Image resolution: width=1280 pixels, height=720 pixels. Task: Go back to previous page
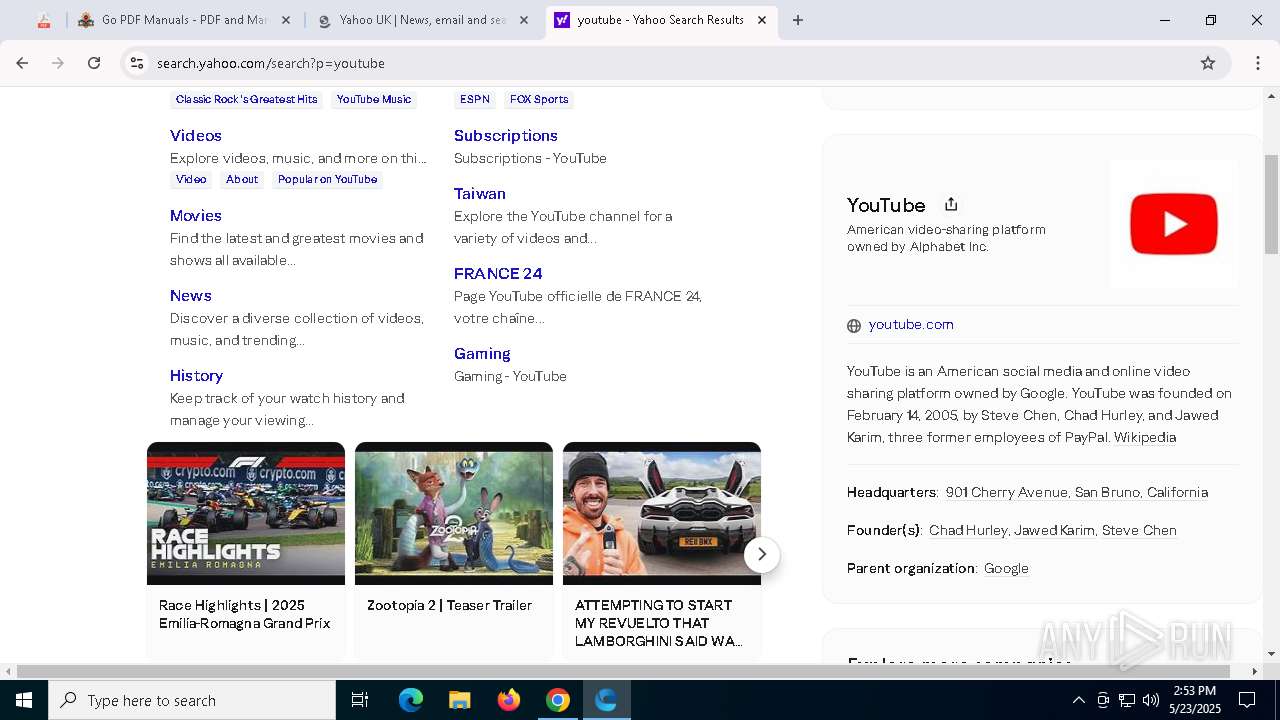(22, 63)
